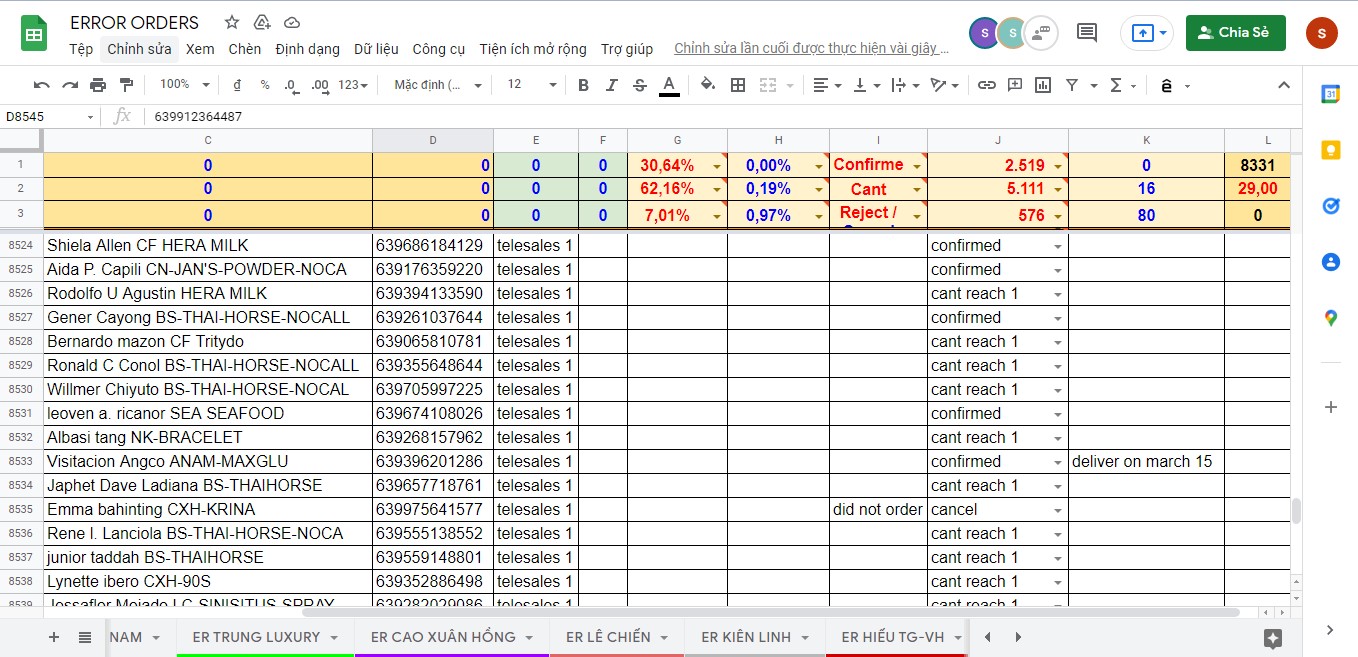Click the Name Box showing D8545
This screenshot has width=1358, height=657.
(x=50, y=117)
